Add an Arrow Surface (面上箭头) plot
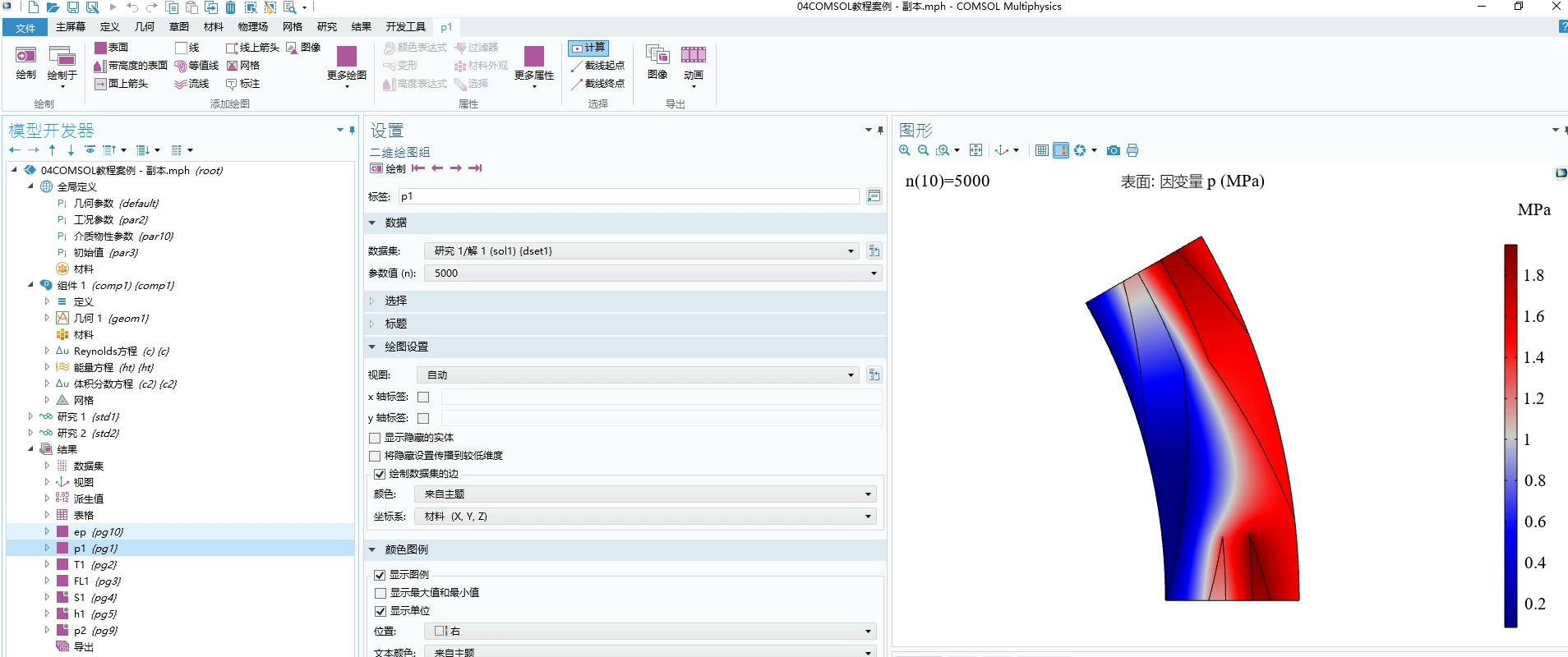 coord(121,84)
